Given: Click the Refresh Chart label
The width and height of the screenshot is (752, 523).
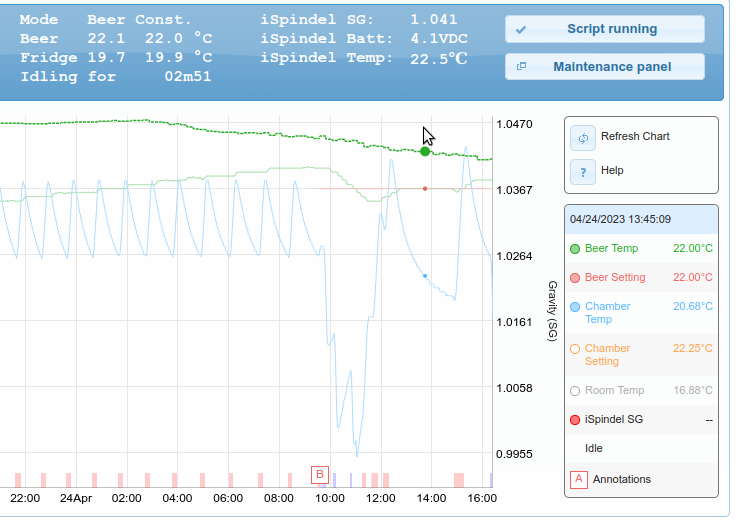Looking at the screenshot, I should [635, 136].
